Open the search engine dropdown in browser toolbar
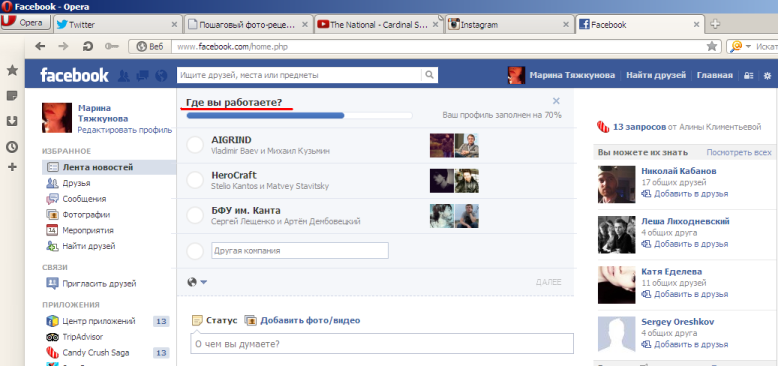This screenshot has height=366, width=778. [739, 46]
